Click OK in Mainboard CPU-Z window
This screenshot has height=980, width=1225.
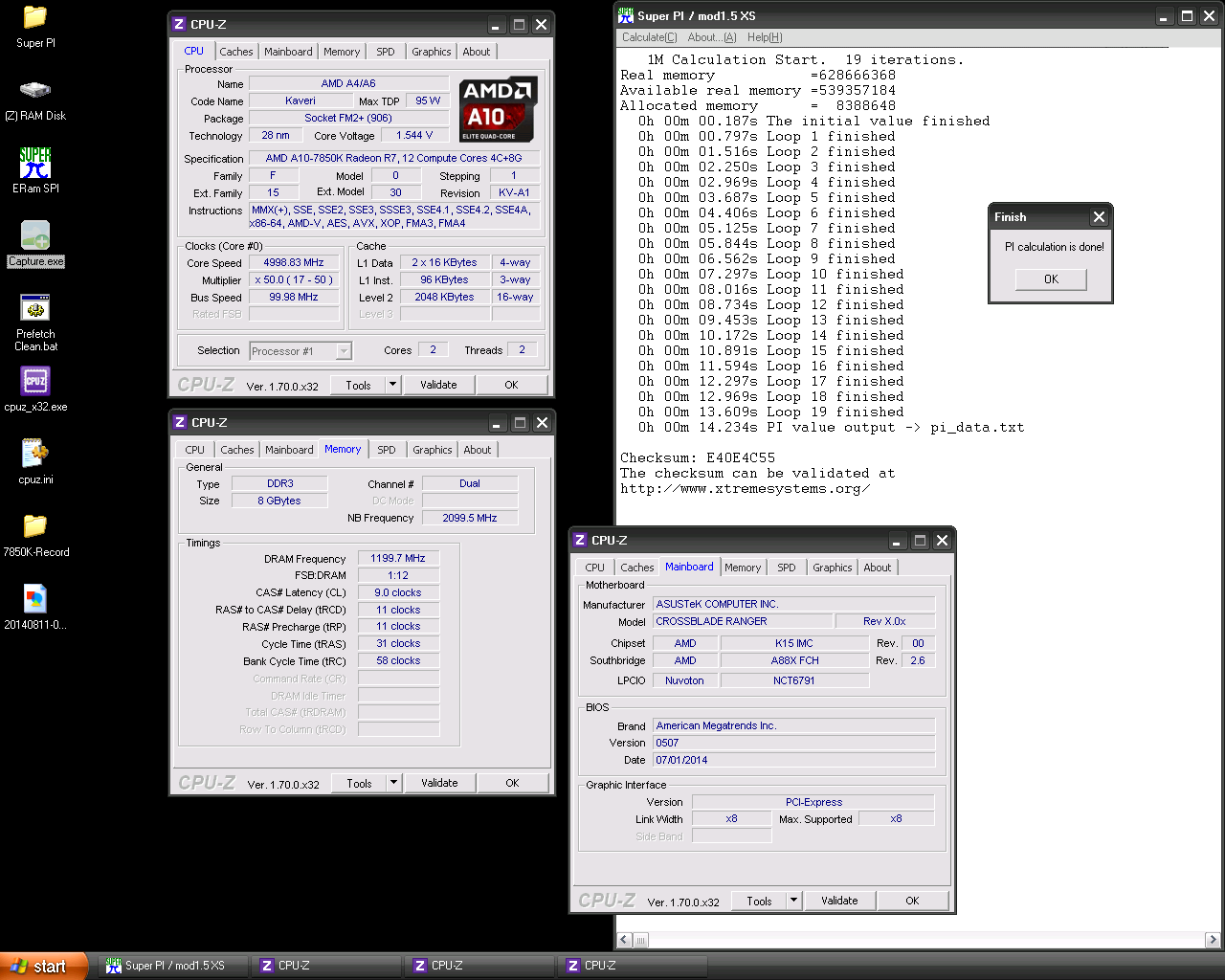click(912, 901)
